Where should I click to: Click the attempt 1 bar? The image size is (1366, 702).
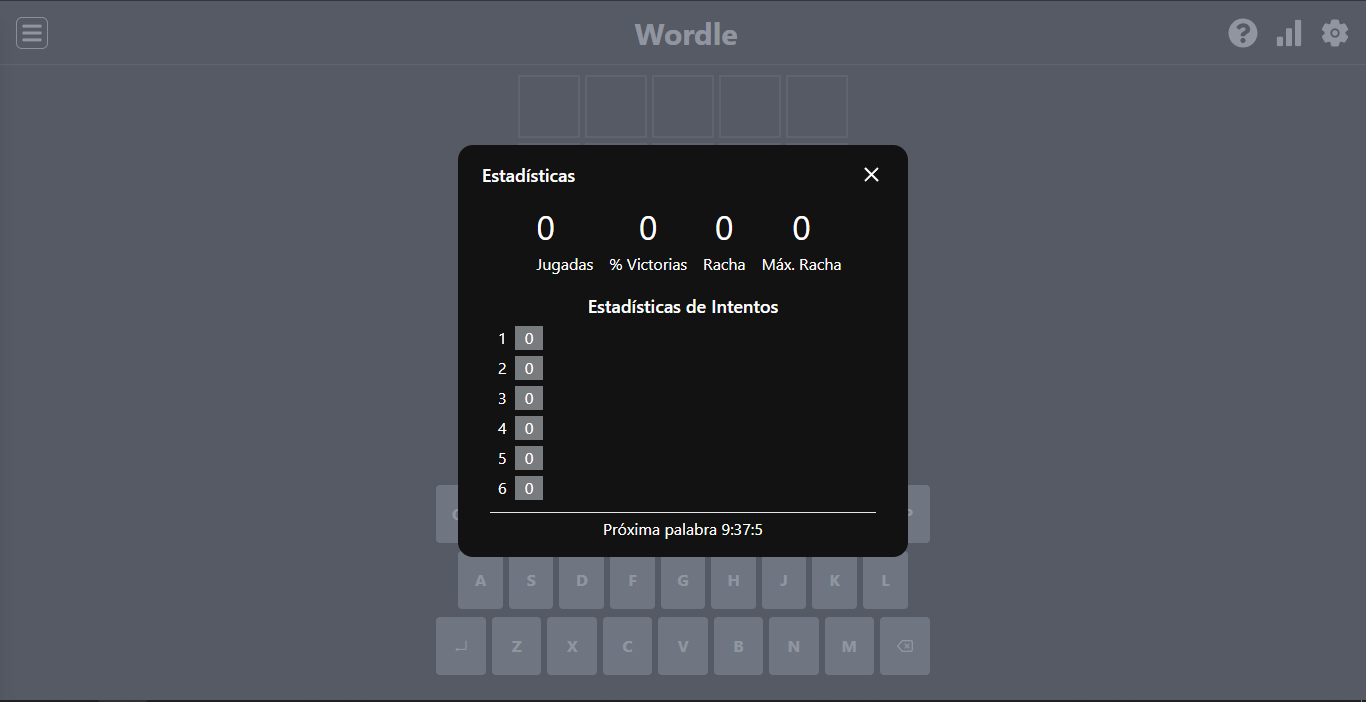click(x=529, y=338)
